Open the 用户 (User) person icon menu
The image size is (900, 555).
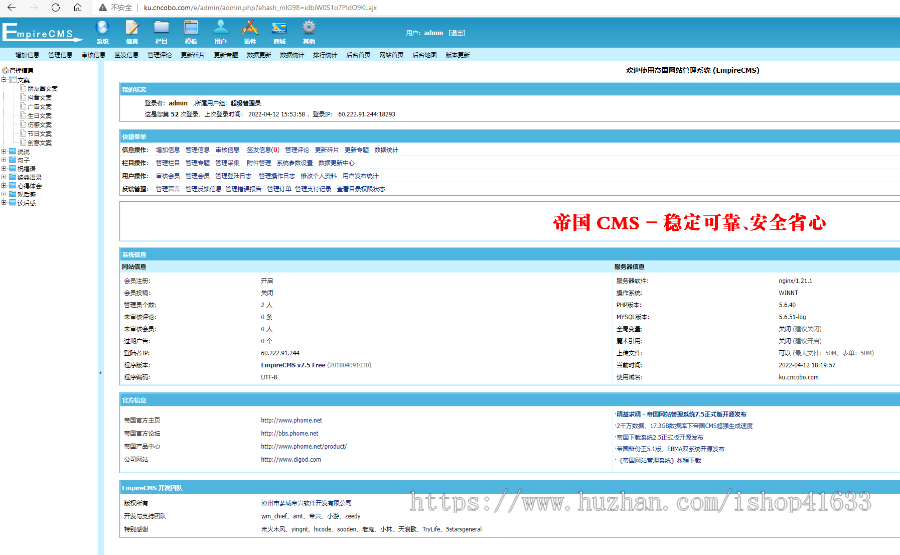coord(220,32)
